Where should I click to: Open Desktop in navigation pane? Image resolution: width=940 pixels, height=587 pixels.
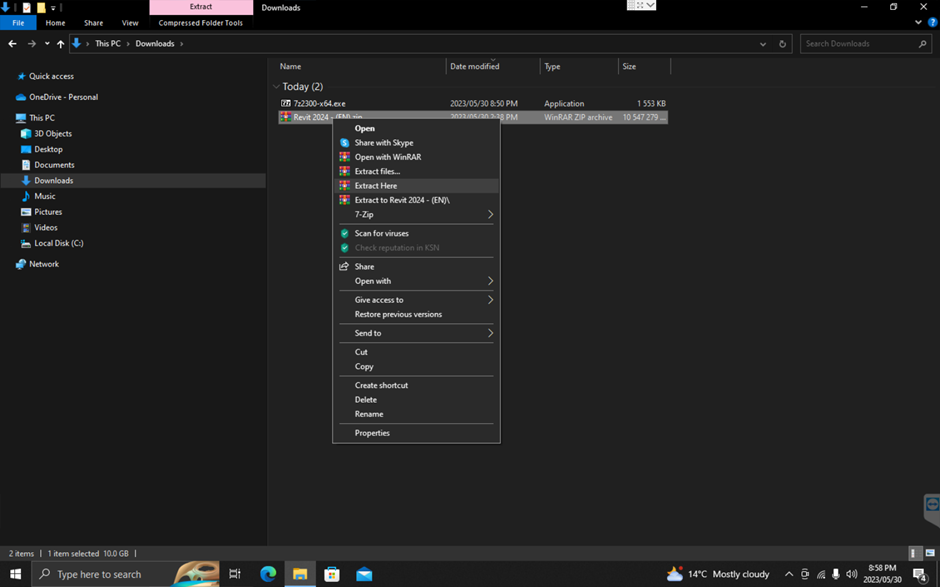[48, 149]
